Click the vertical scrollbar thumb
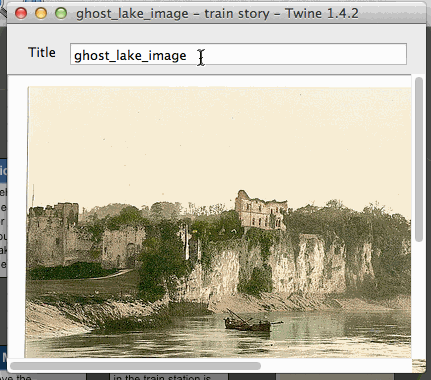The height and width of the screenshot is (380, 431). click(419, 159)
